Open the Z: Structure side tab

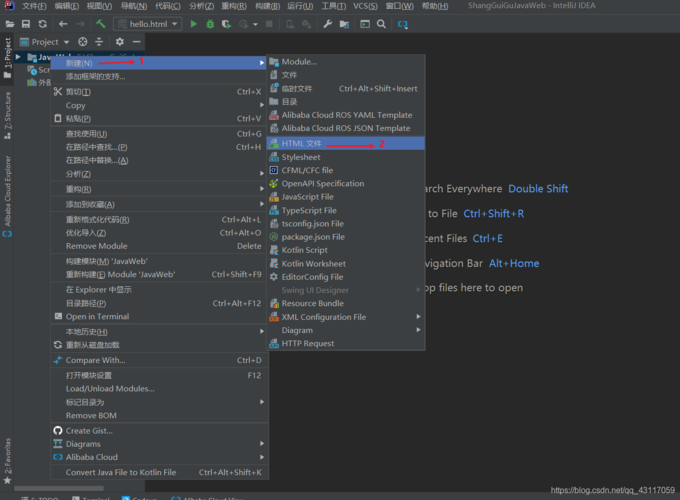coord(7,115)
